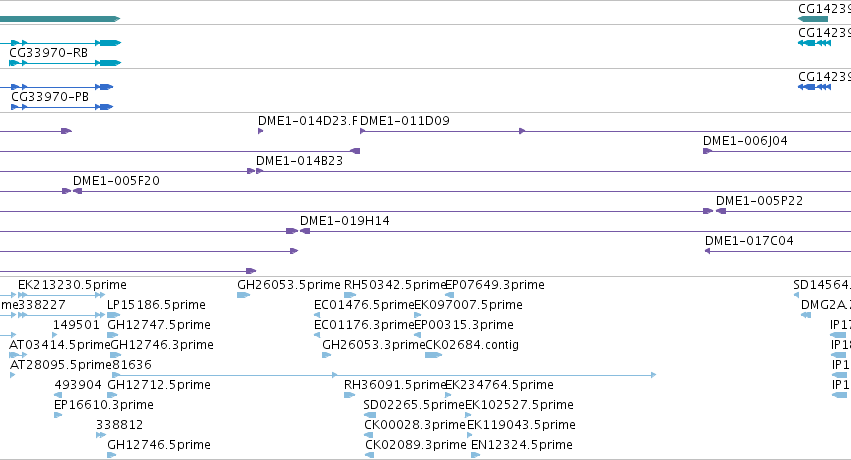Select the DME1-014B23 clone label
Screen dimensions: 851x460
tap(299, 161)
